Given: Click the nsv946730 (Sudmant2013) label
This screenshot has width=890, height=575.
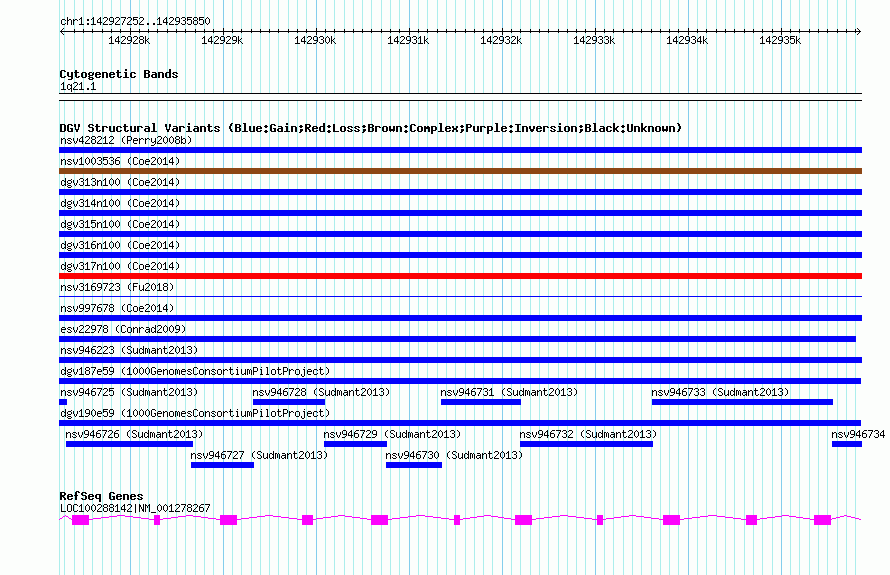Looking at the screenshot, I should click(454, 455).
